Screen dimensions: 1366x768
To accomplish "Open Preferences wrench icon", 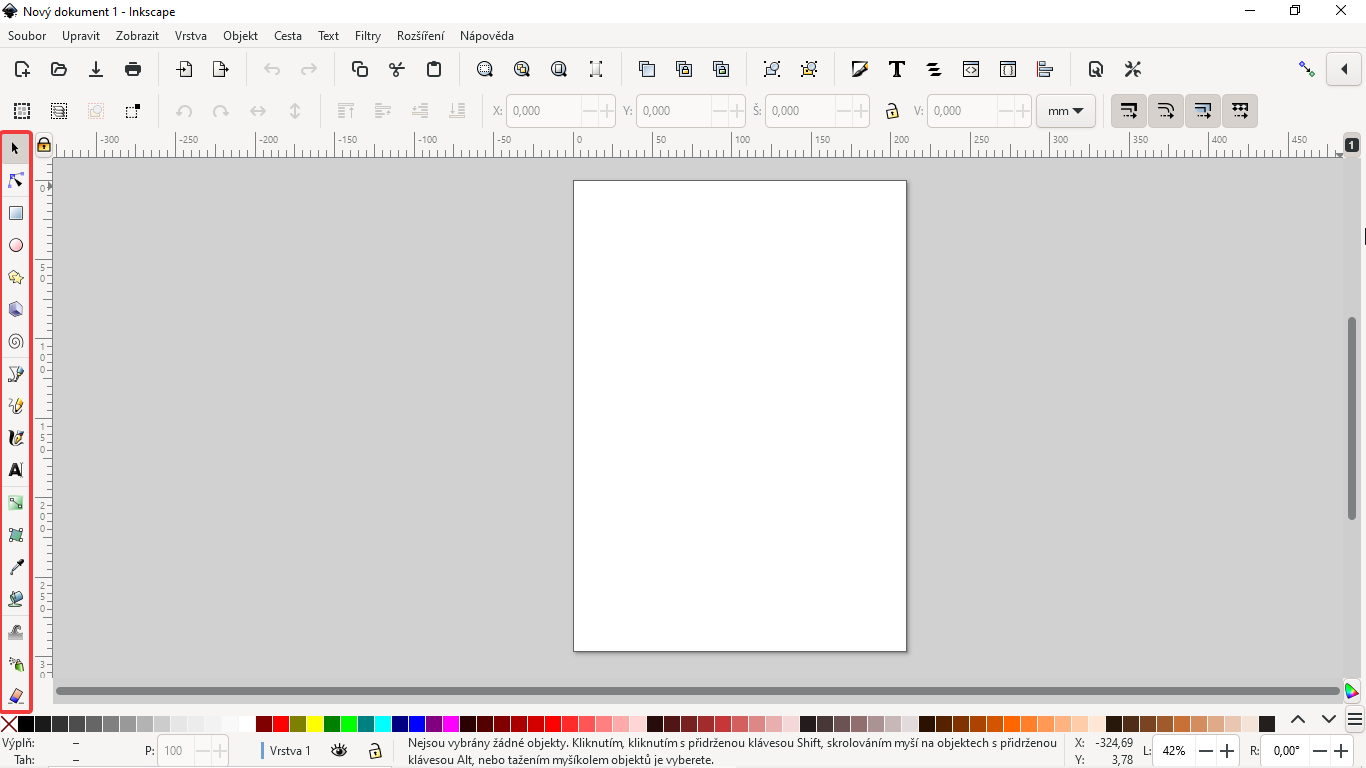I will 1133,69.
